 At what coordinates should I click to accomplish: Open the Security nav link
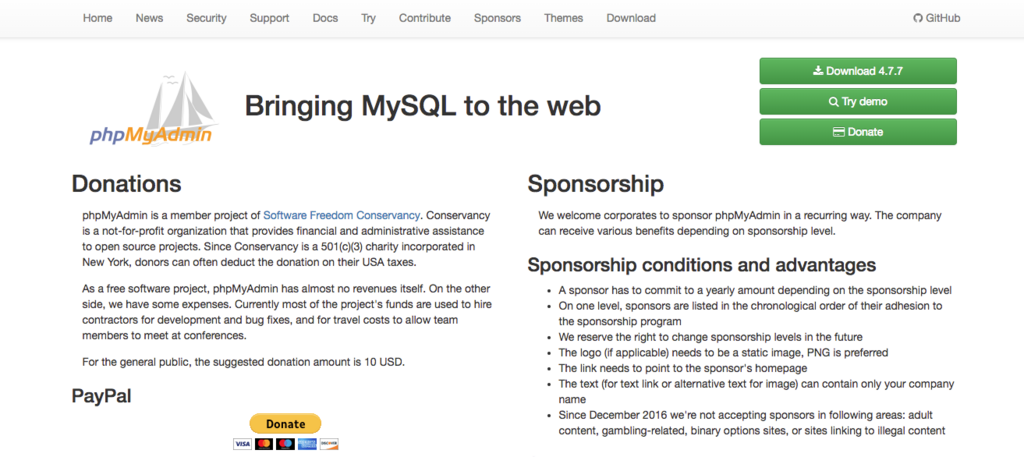point(206,18)
